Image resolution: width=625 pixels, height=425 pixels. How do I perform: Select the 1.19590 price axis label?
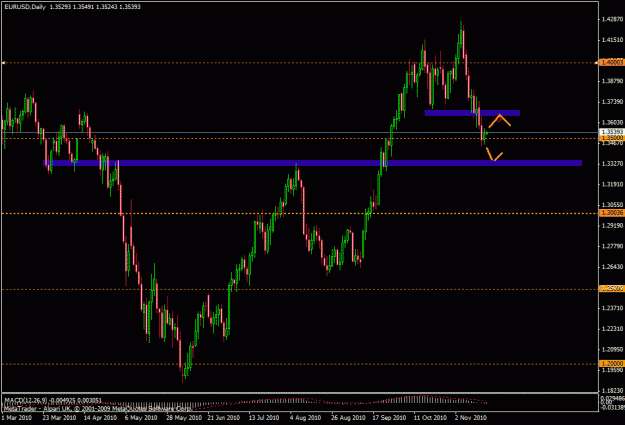(612, 370)
